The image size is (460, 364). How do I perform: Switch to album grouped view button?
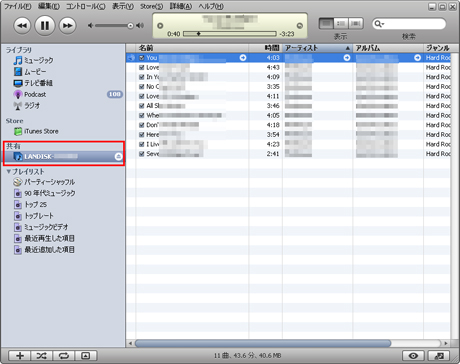(341, 23)
